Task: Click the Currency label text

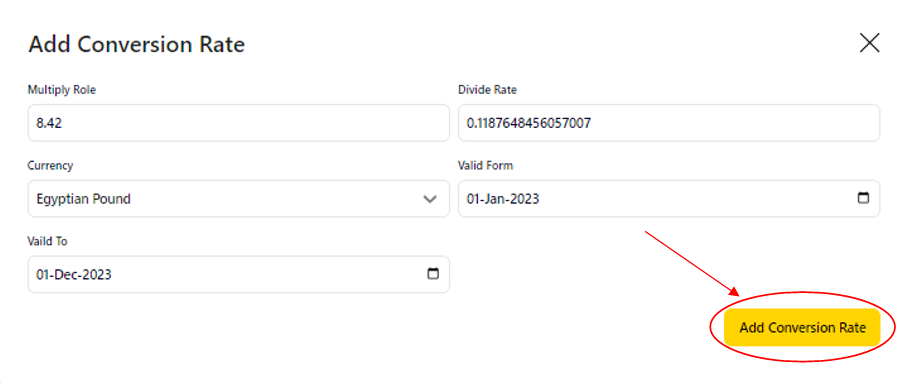Action: [50, 166]
